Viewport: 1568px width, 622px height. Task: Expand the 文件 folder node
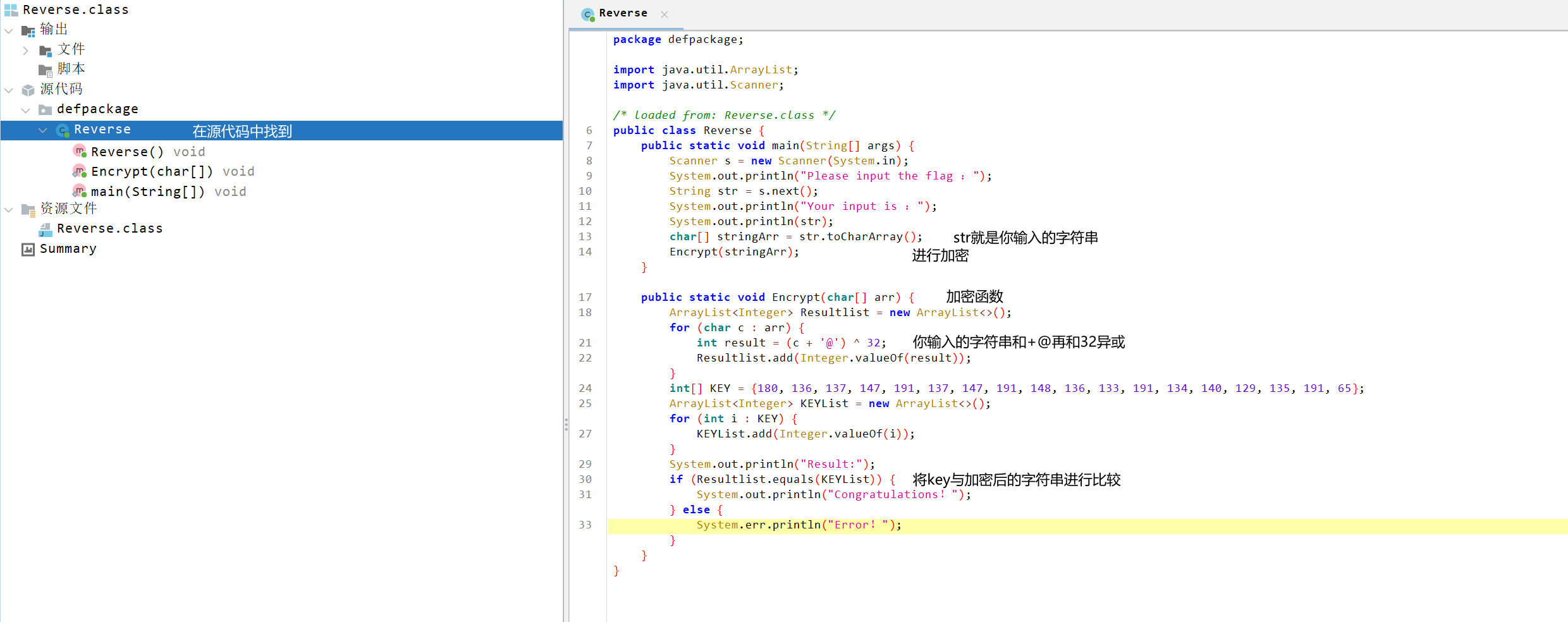click(26, 50)
